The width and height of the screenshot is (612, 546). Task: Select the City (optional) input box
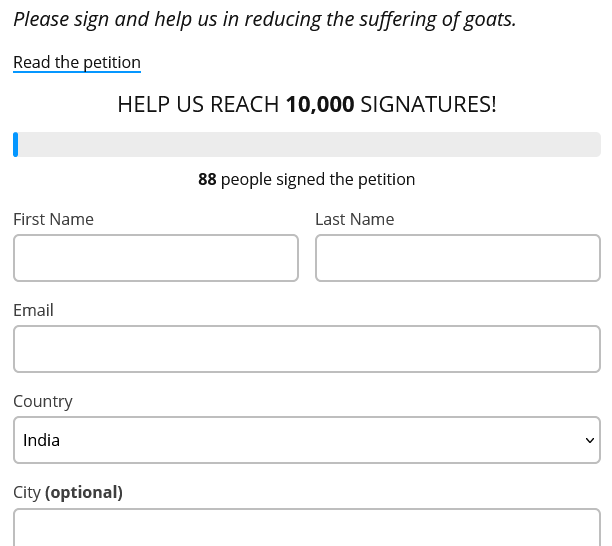(x=306, y=527)
